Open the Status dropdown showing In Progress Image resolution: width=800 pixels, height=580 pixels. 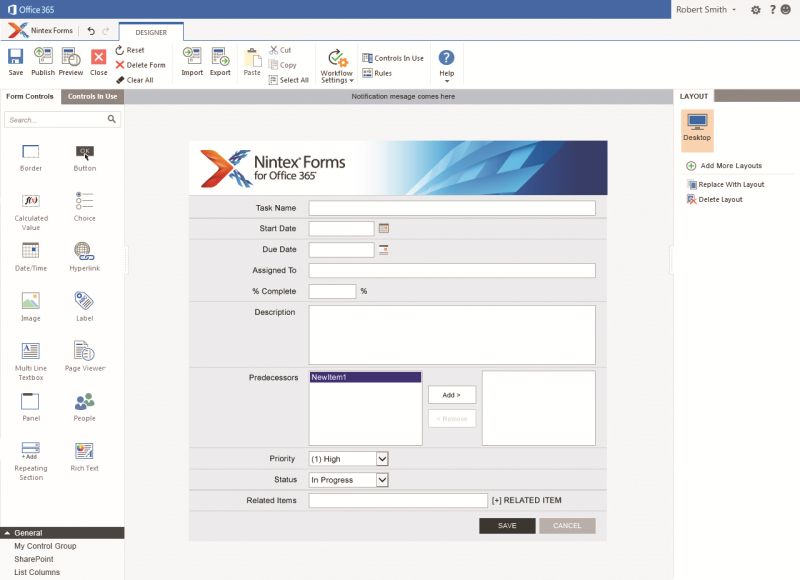pyautogui.click(x=348, y=479)
